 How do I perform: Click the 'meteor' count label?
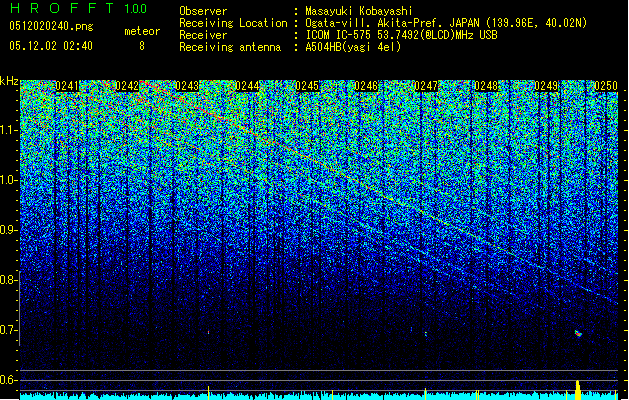pyautogui.click(x=142, y=31)
